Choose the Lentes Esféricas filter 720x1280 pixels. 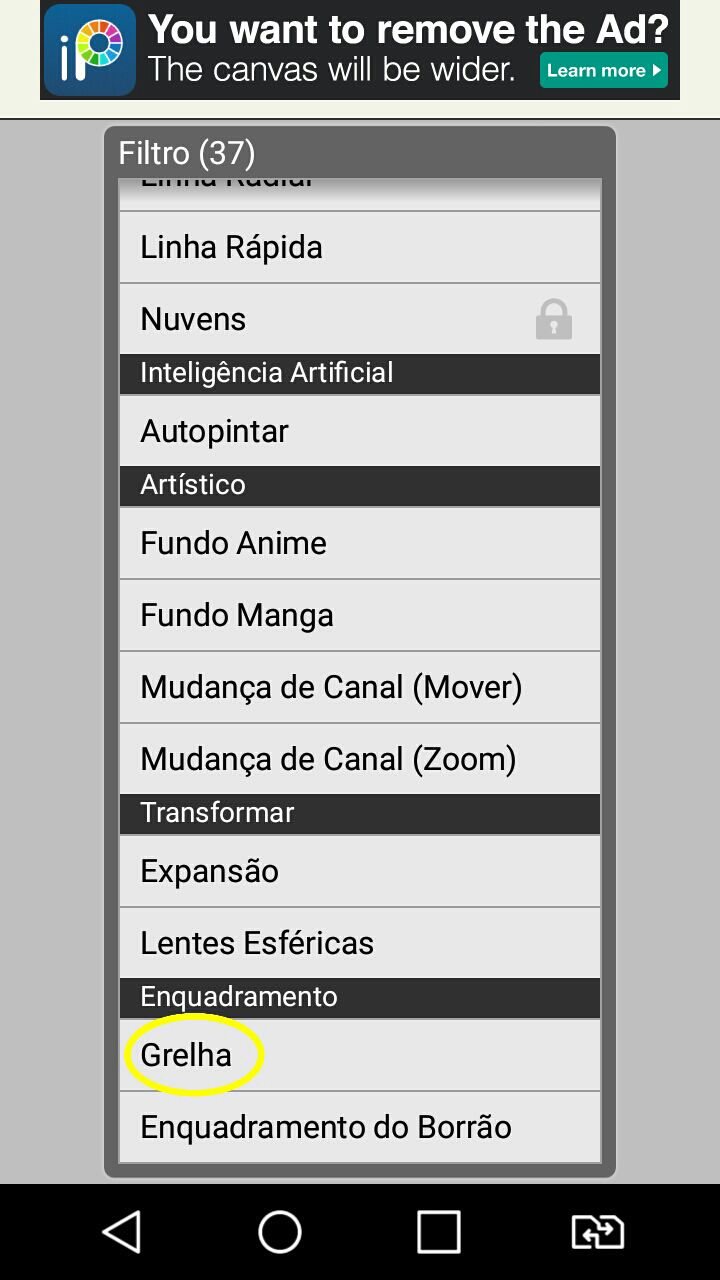360,943
